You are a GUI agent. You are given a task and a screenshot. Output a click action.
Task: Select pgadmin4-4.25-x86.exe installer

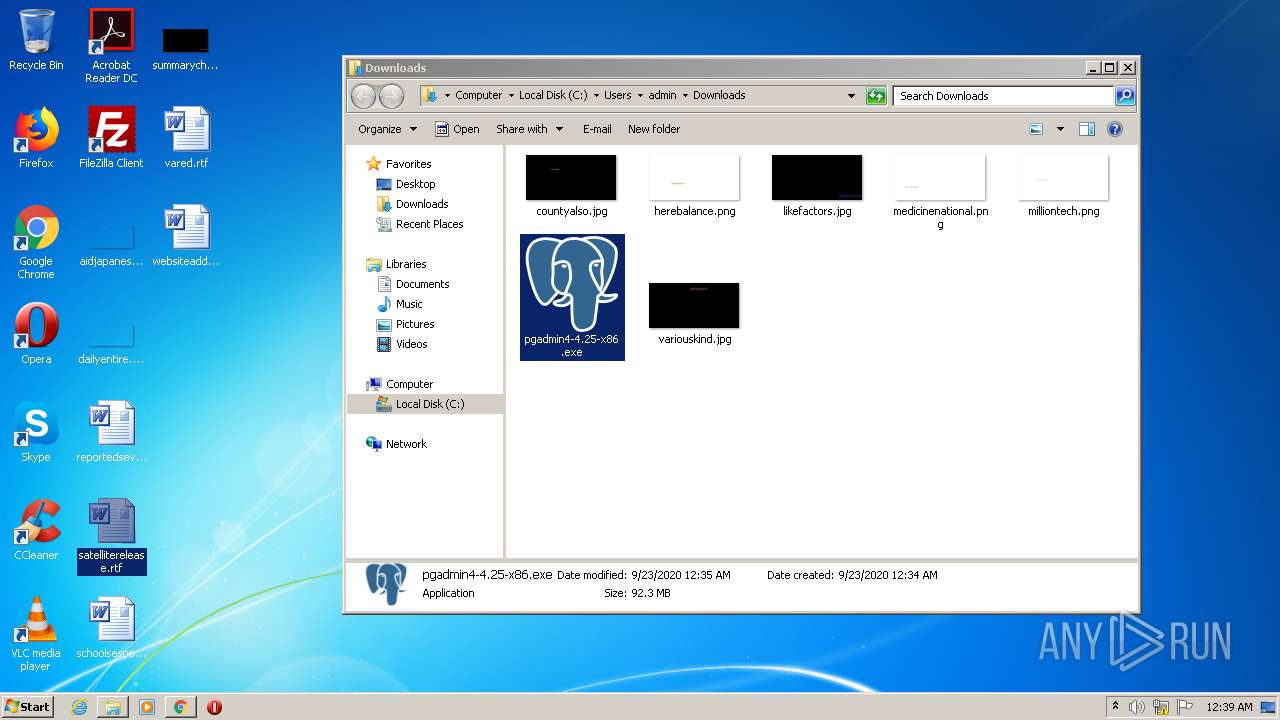coord(572,297)
